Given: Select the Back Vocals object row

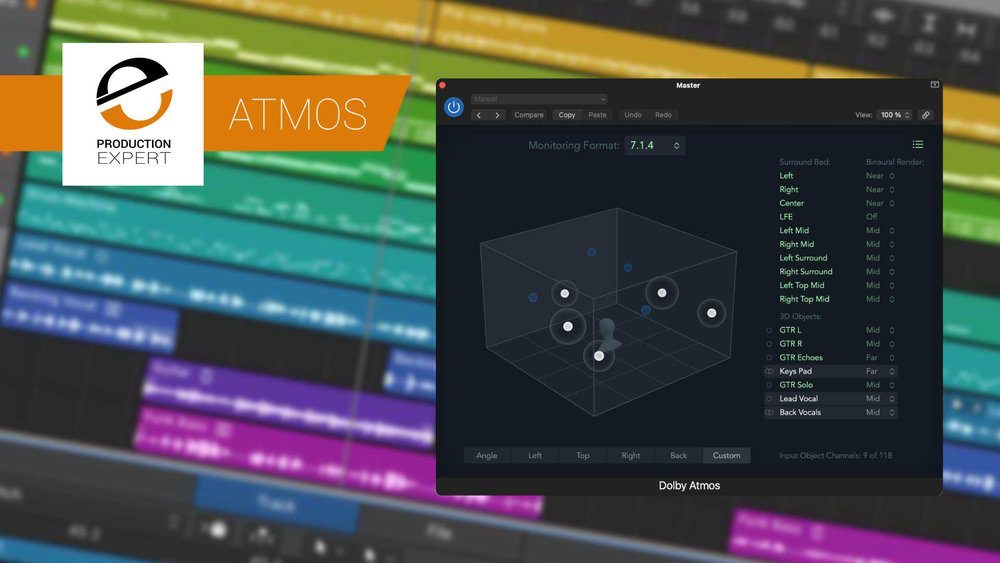Looking at the screenshot, I should coord(830,413).
